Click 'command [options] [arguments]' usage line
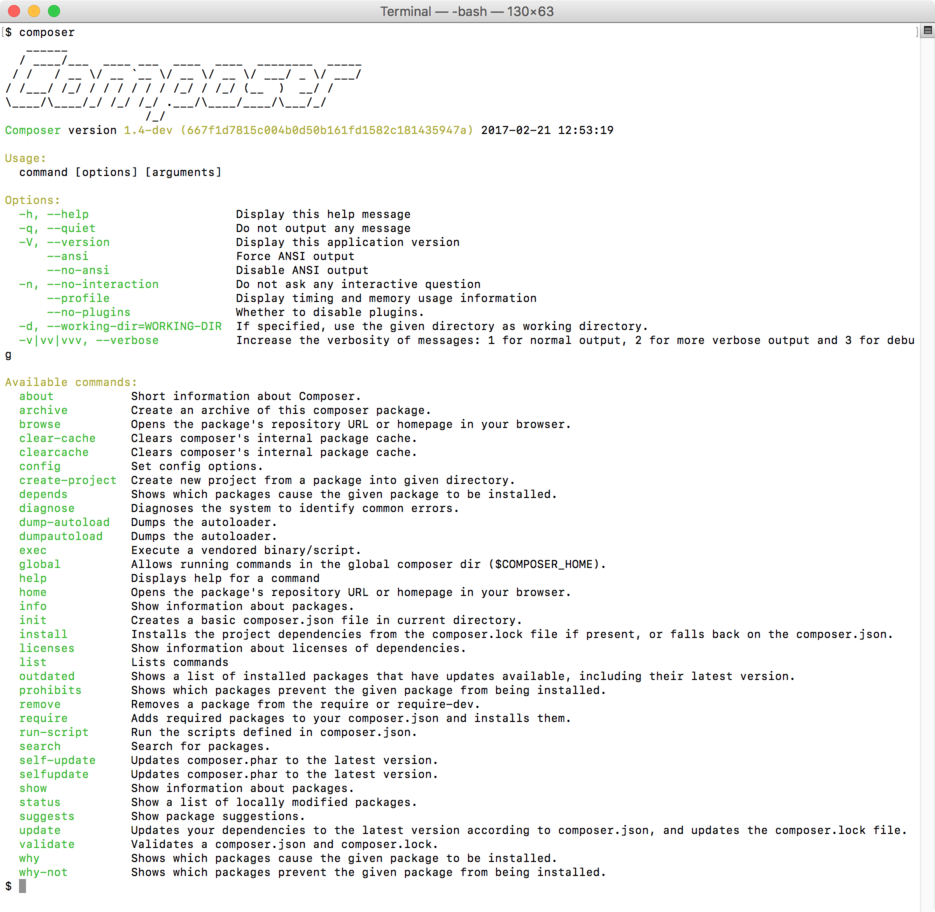This screenshot has width=935, height=912. [x=120, y=172]
